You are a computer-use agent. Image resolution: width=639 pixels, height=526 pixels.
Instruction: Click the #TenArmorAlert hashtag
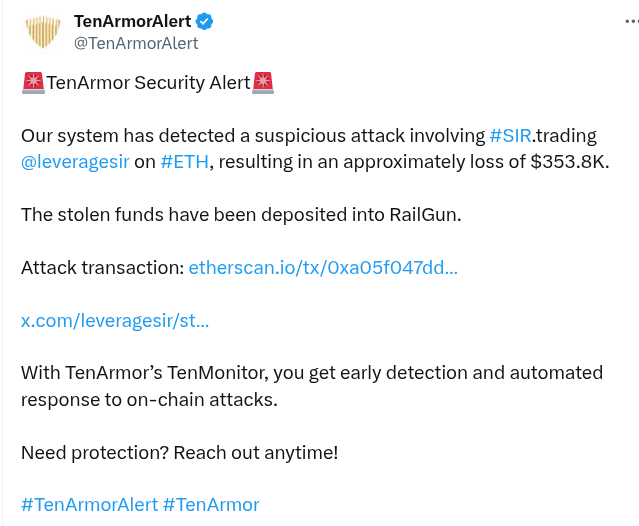click(x=89, y=504)
